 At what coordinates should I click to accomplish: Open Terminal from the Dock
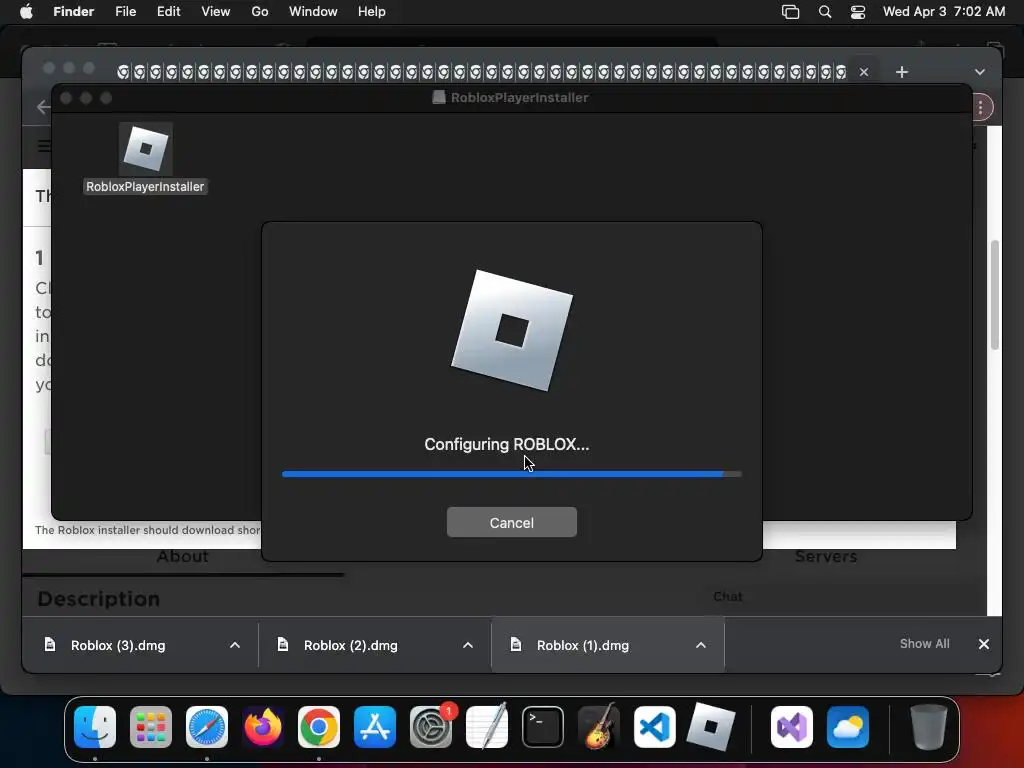[543, 727]
